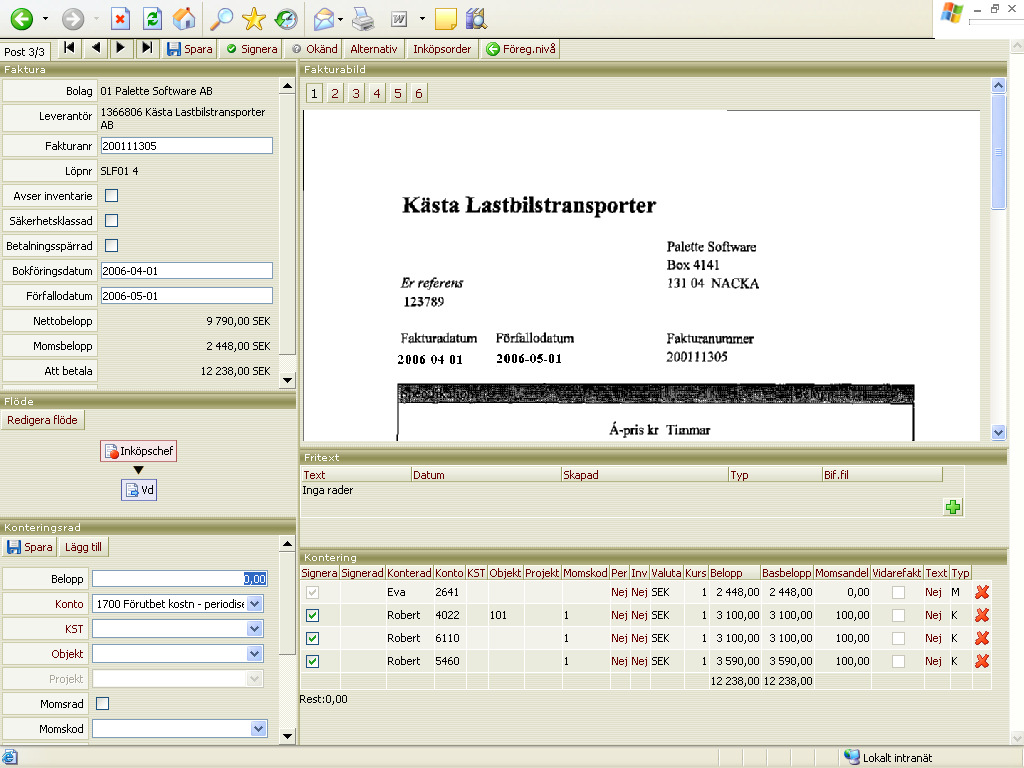Click the Internet Explorer status bar icon
The width and height of the screenshot is (1024, 768).
point(10,757)
